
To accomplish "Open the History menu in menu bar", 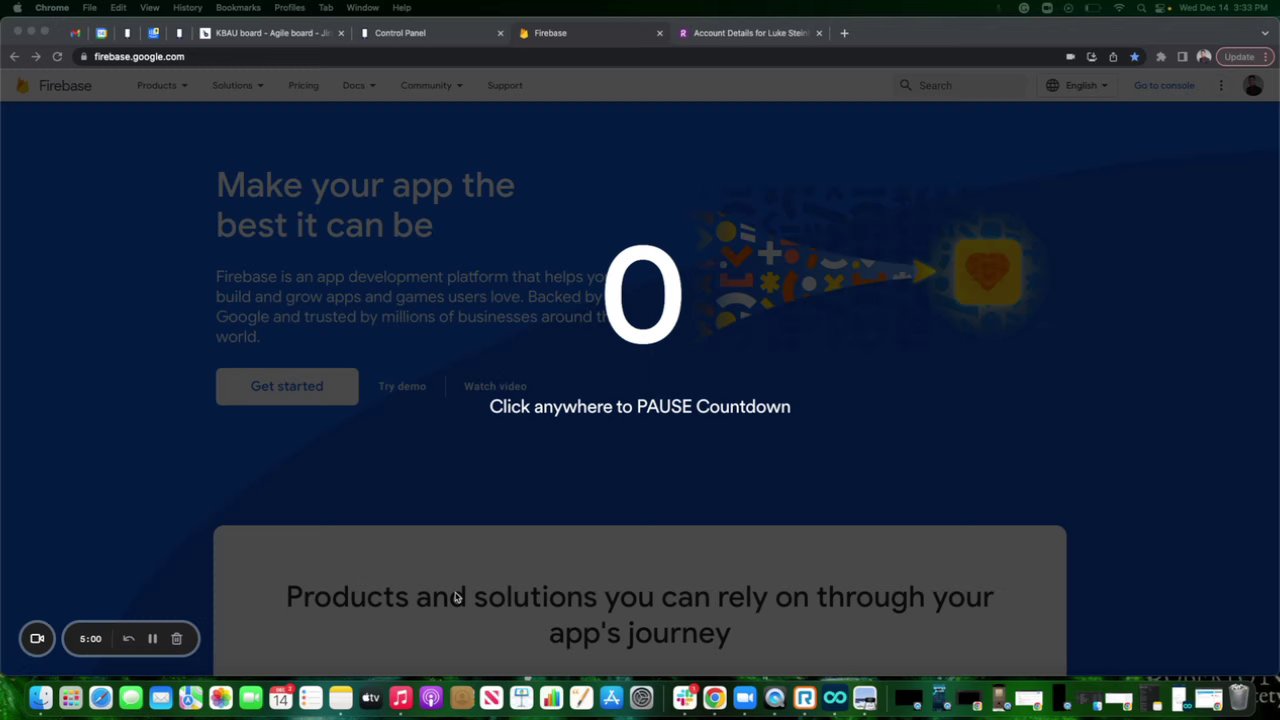I will (x=187, y=8).
